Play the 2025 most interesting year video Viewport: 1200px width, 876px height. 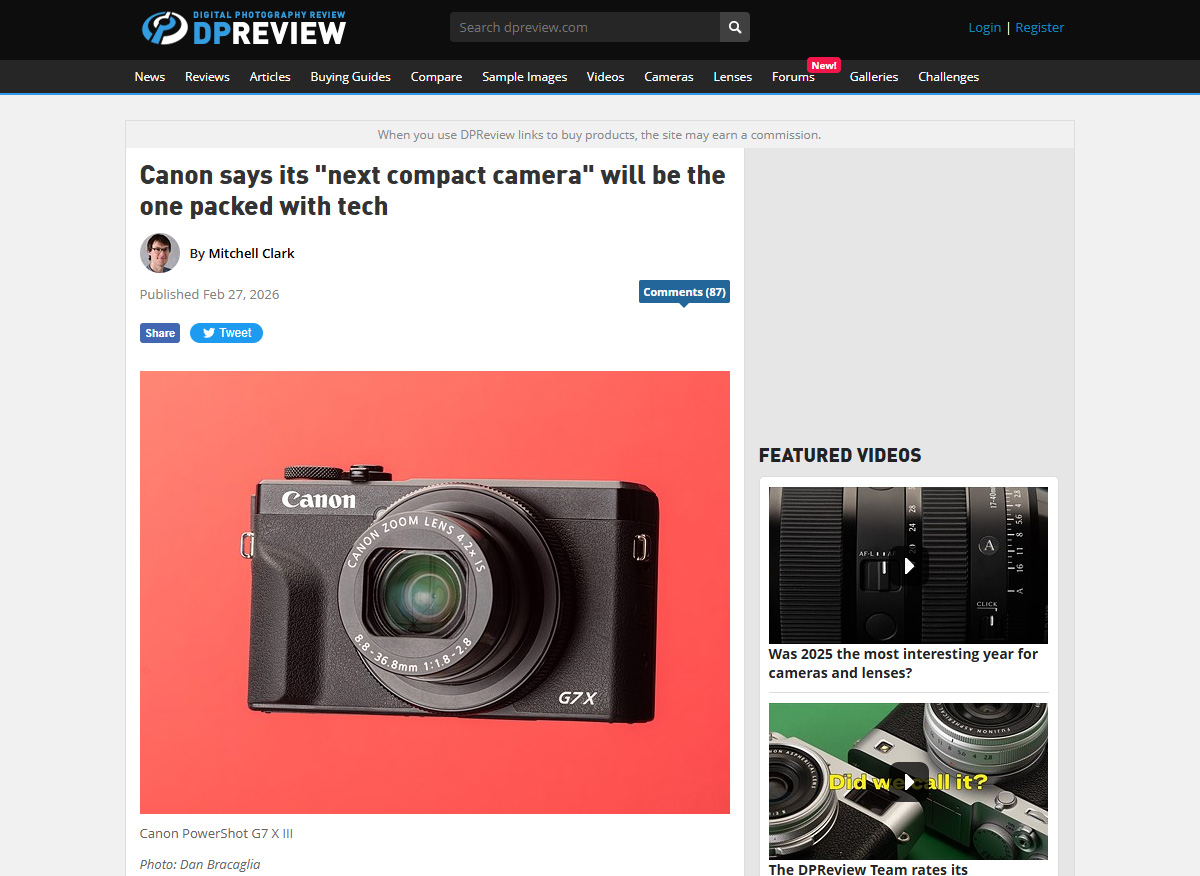click(908, 566)
